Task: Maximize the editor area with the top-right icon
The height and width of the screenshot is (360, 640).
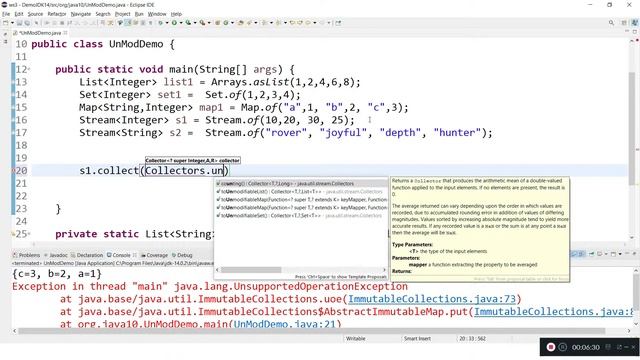Action: tap(635, 32)
